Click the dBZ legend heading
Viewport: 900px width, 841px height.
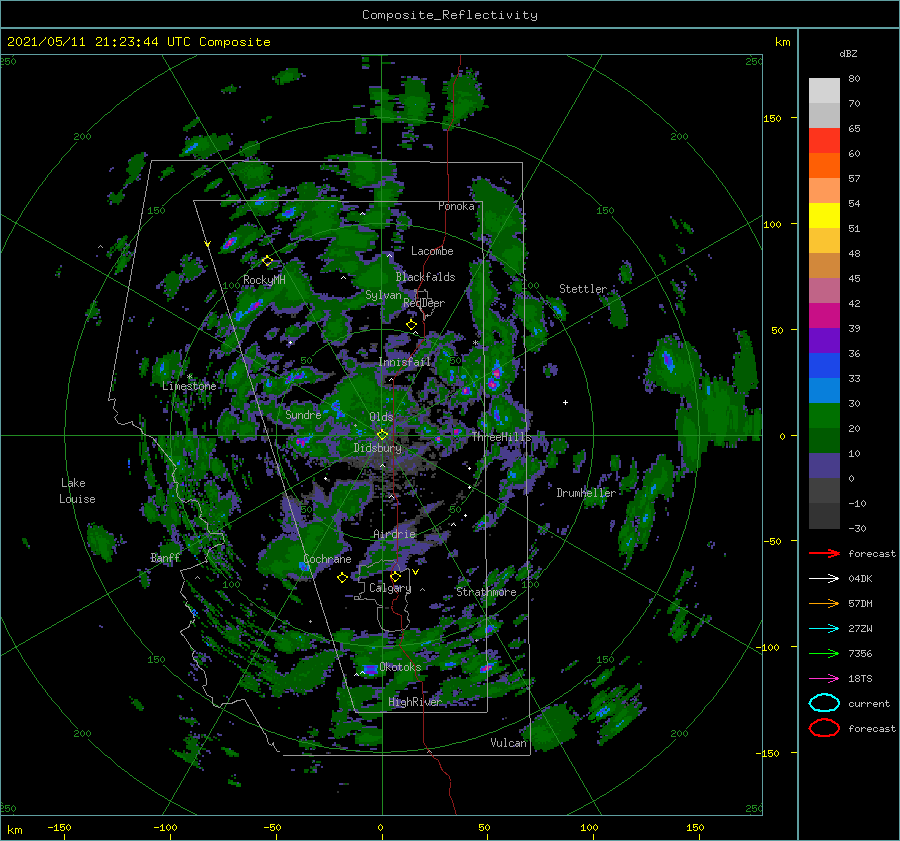tap(848, 54)
